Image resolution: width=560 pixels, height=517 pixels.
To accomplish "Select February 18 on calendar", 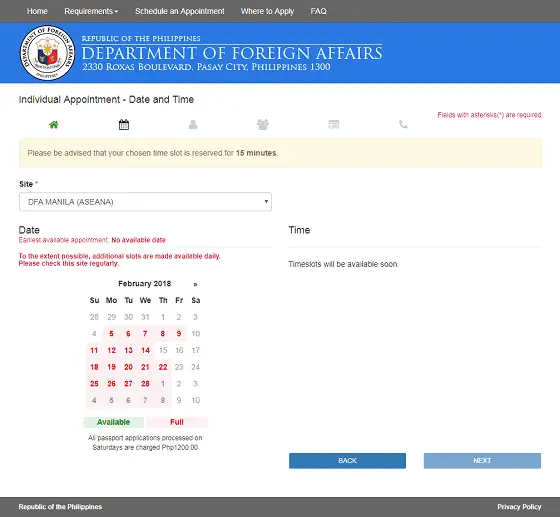I will 94,367.
